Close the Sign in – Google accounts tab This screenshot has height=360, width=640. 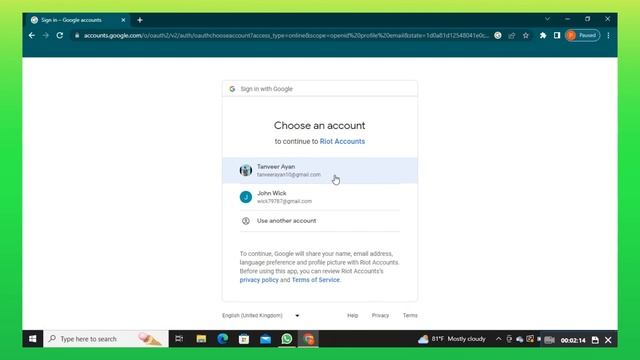(x=123, y=20)
